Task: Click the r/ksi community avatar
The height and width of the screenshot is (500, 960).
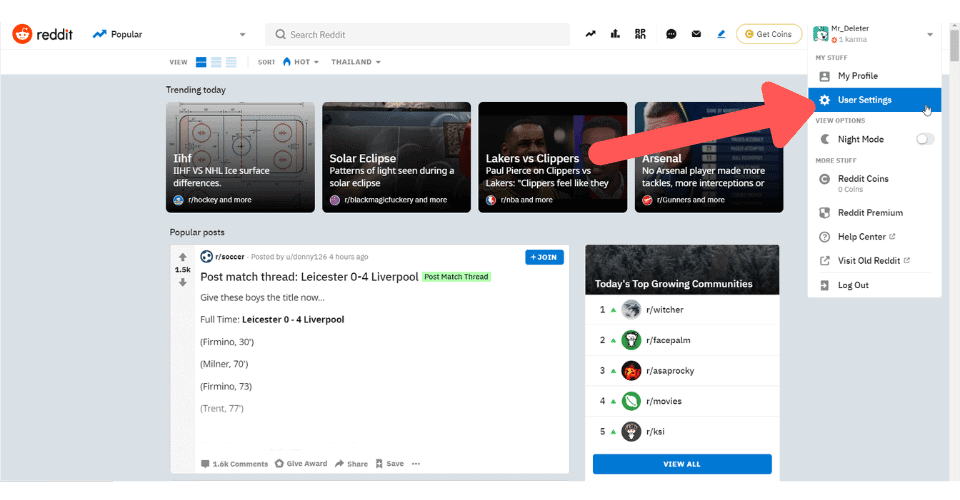Action: pyautogui.click(x=631, y=431)
